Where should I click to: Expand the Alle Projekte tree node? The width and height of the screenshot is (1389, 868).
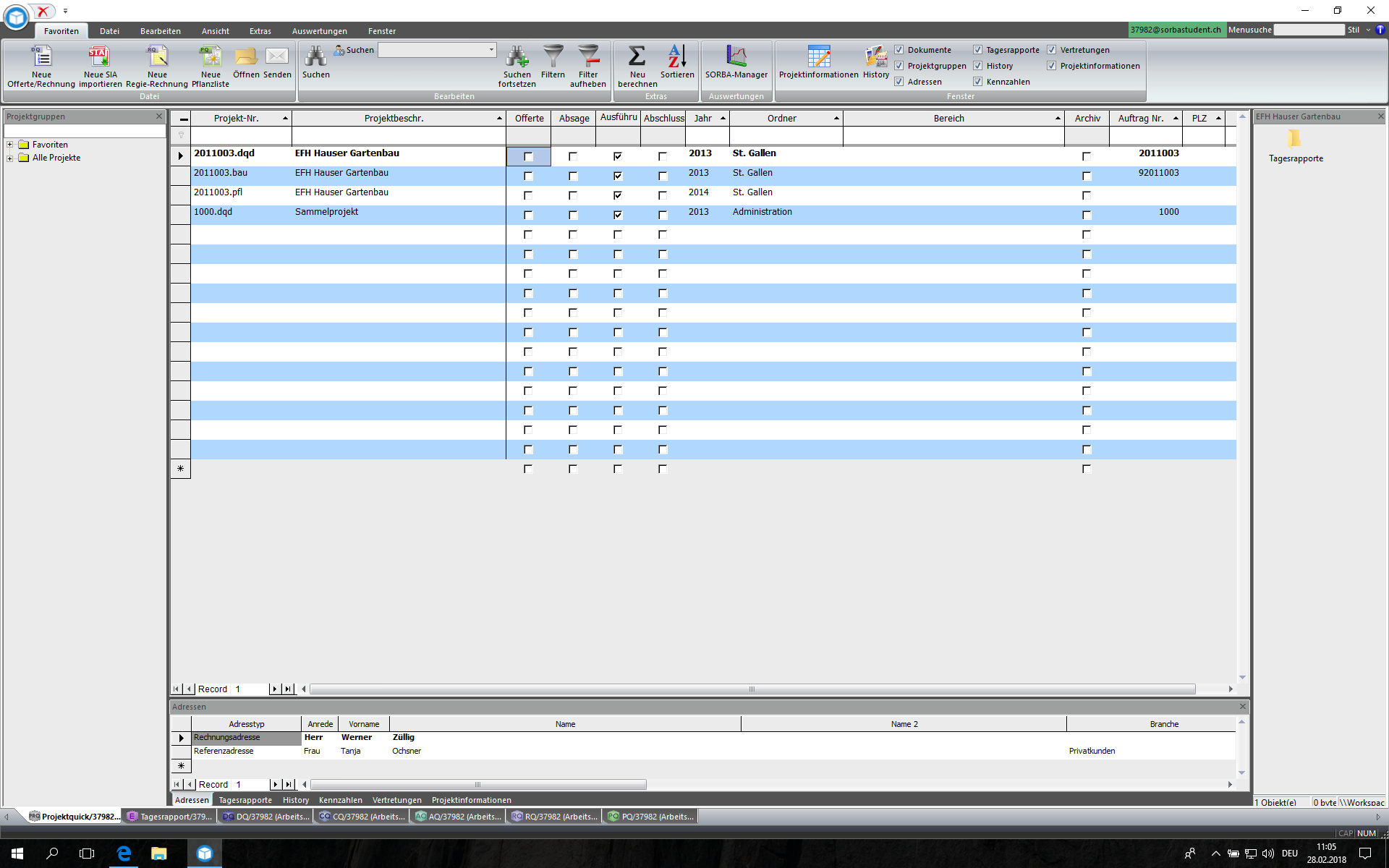(x=10, y=158)
